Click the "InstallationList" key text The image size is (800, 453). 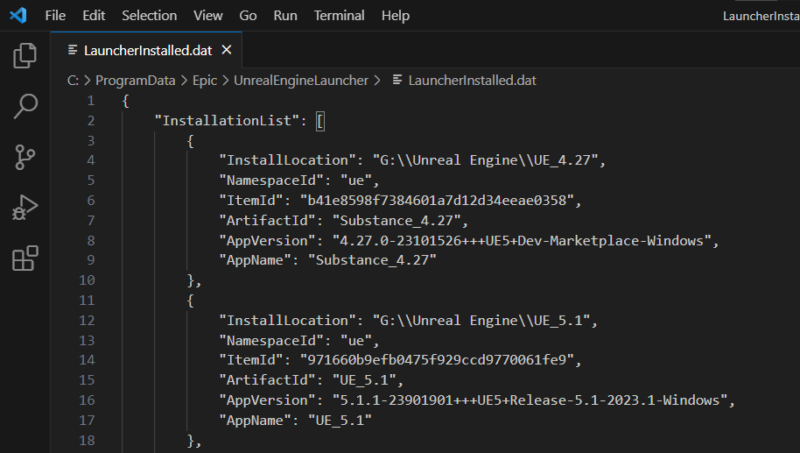pyautogui.click(x=227, y=121)
